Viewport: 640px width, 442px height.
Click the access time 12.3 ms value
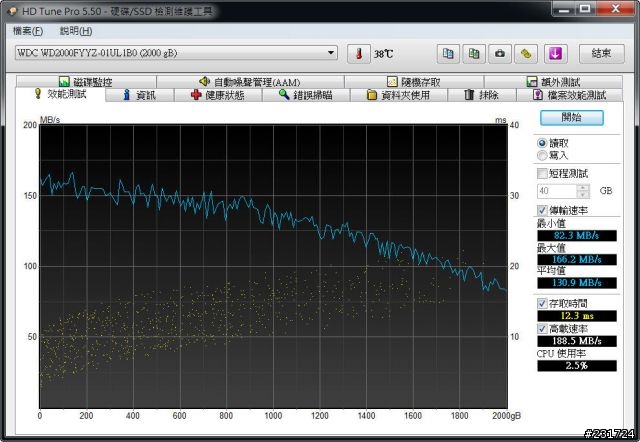click(577, 316)
